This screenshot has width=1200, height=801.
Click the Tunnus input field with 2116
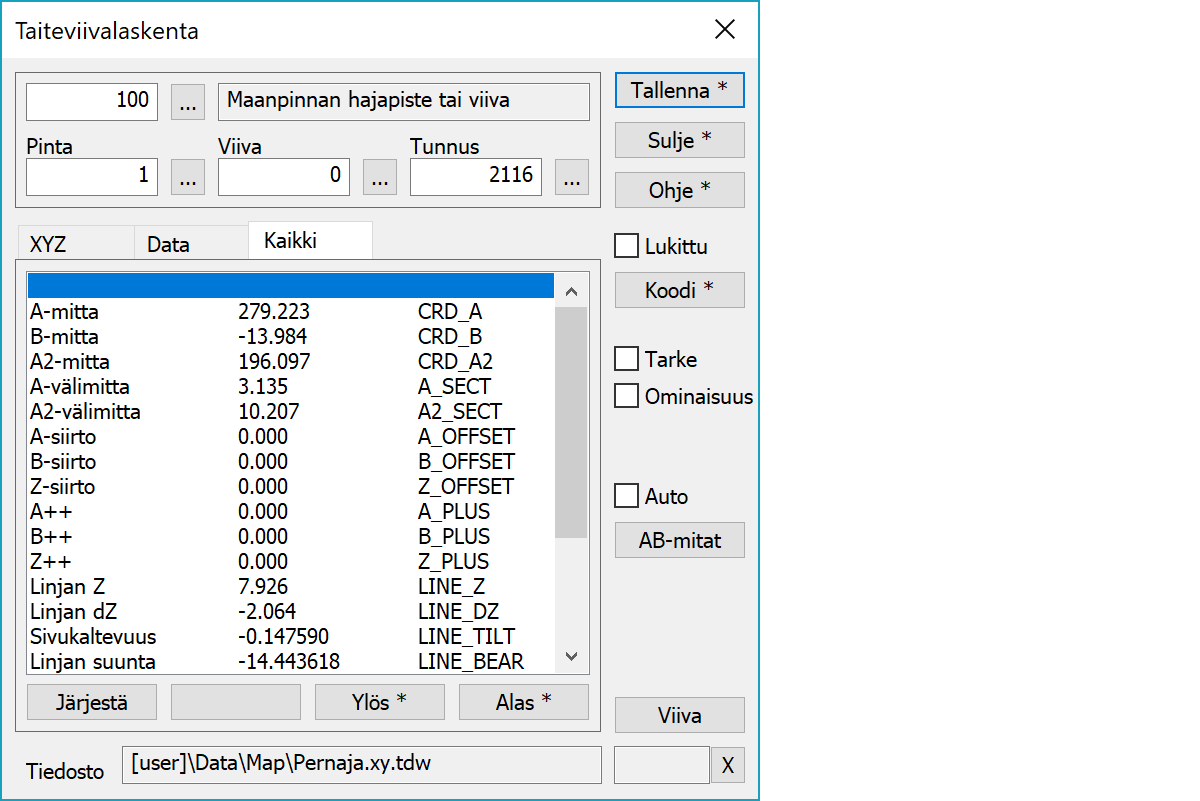(x=475, y=177)
